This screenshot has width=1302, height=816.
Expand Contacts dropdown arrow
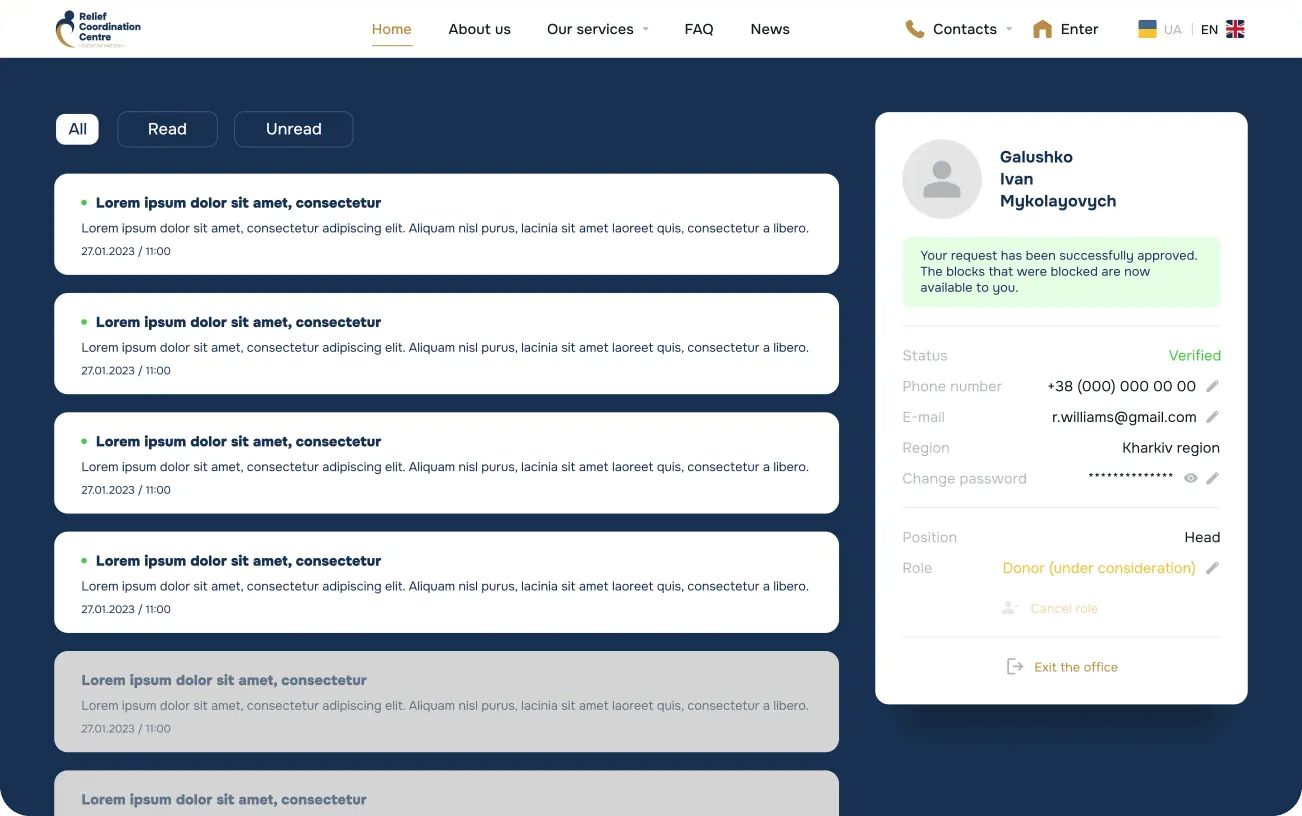pos(1009,29)
